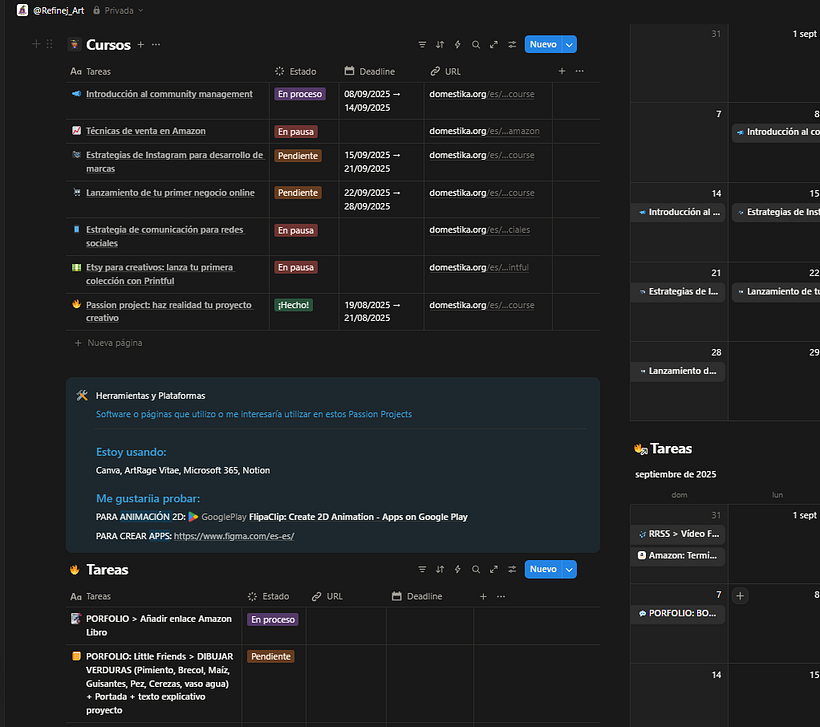Add a new property column in Cursos table
The image size is (820, 727).
[x=562, y=72]
